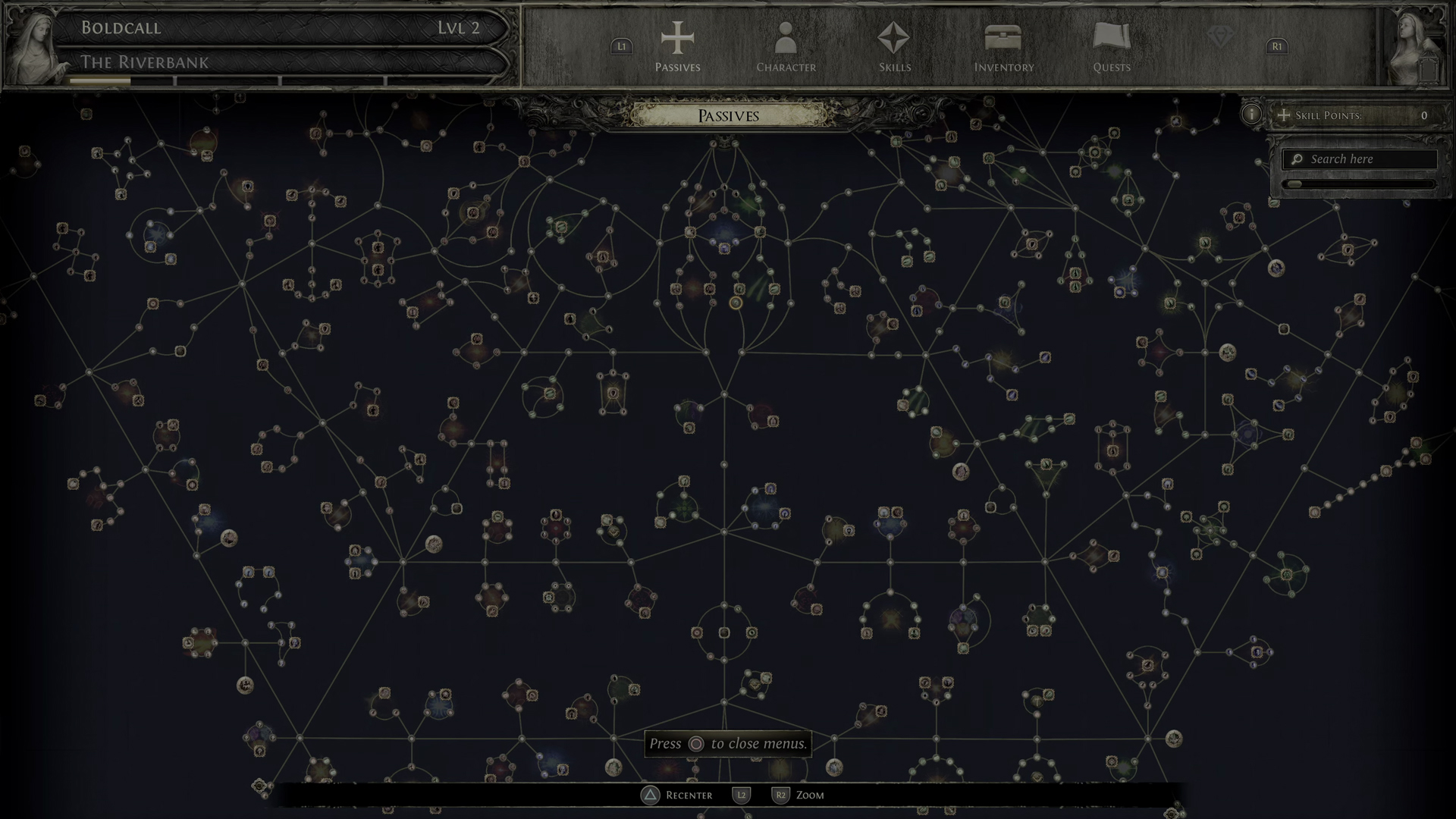This screenshot has height=819, width=1456.
Task: Click the Passives tab icon
Action: point(678,40)
